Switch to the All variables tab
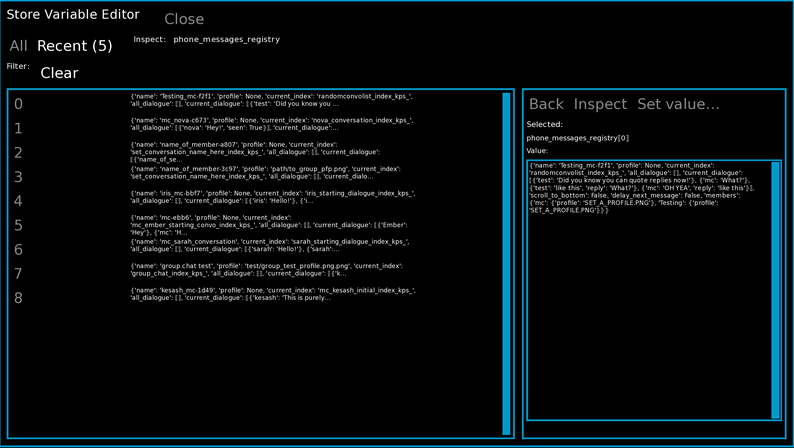The width and height of the screenshot is (794, 448). 18,46
